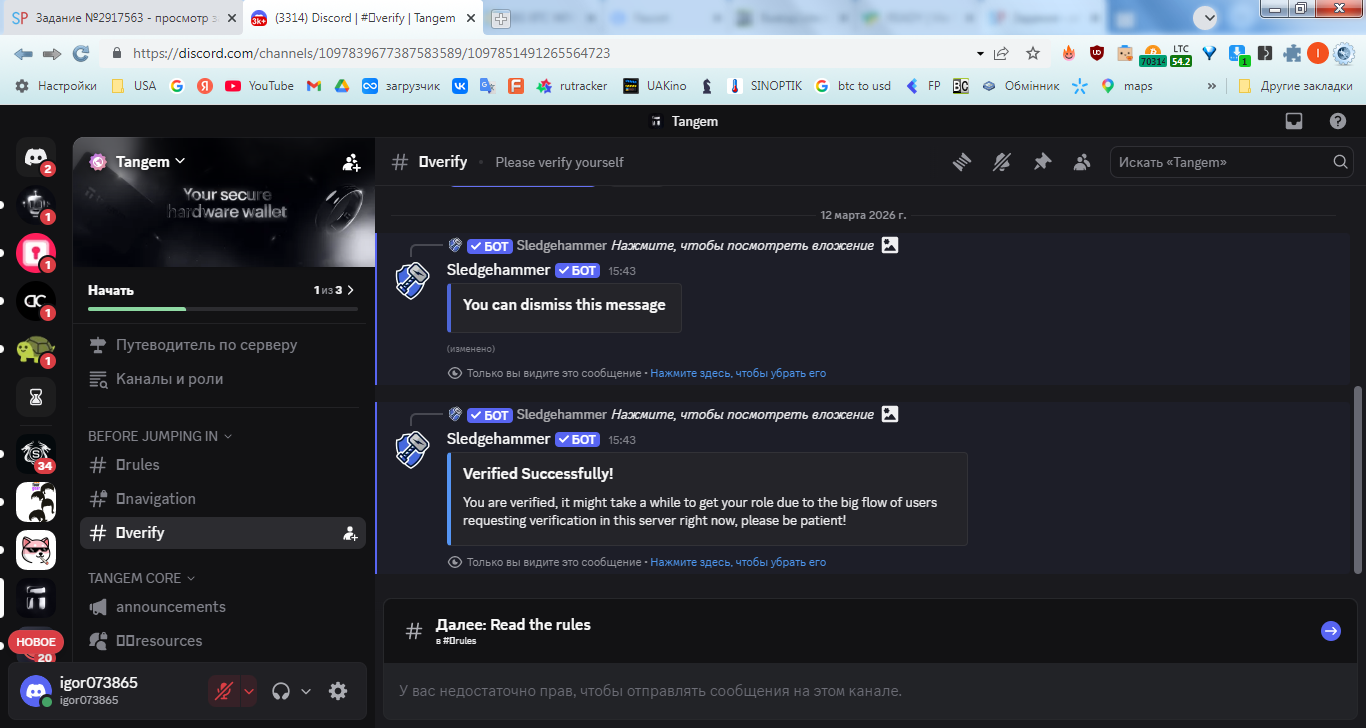Screen dimensions: 1366x728
Task: Open the Tangem server invite people icon
Action: 351,162
